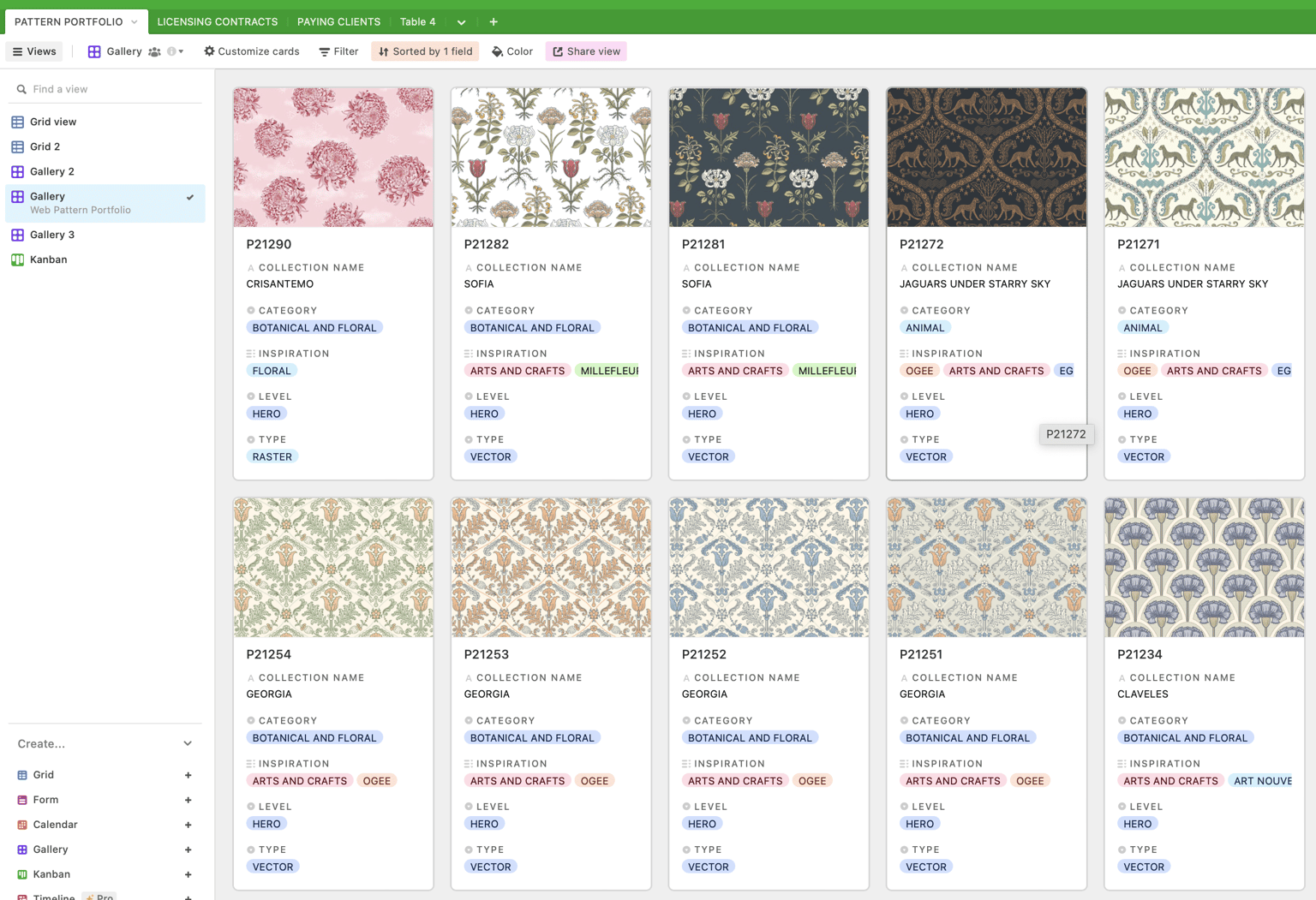
Task: Open the Color options
Action: click(x=512, y=51)
